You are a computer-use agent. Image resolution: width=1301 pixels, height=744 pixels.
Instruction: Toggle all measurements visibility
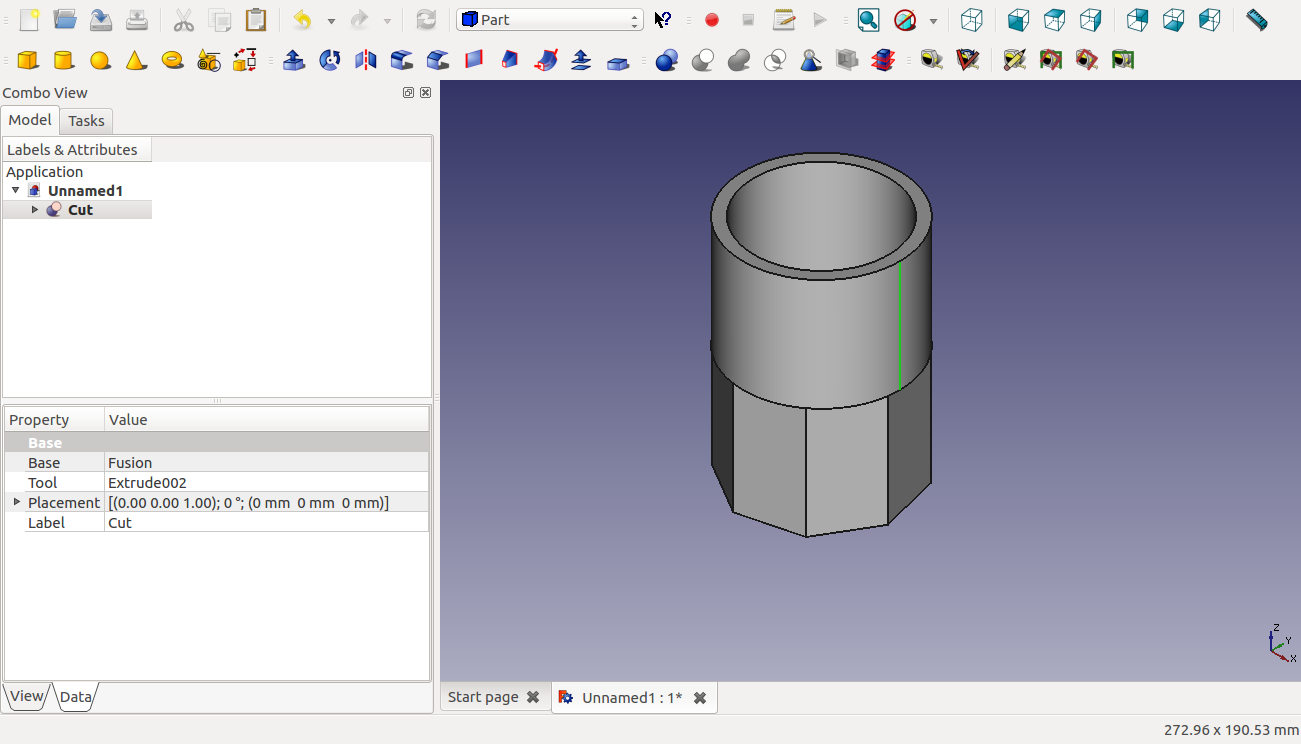(x=1051, y=60)
